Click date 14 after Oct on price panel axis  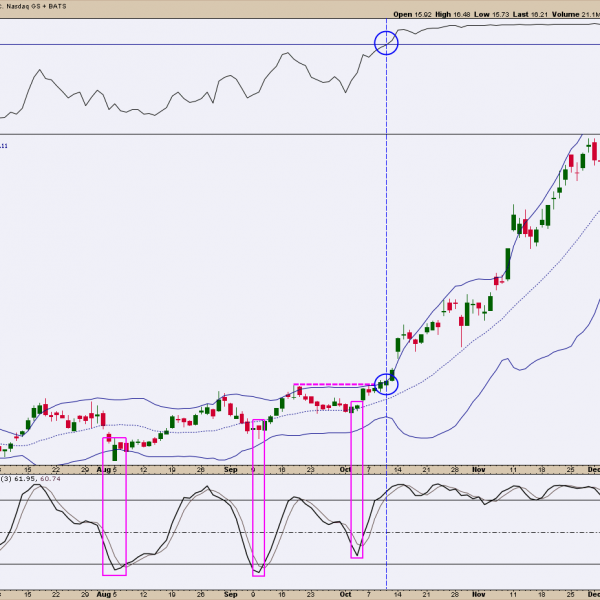(x=398, y=470)
